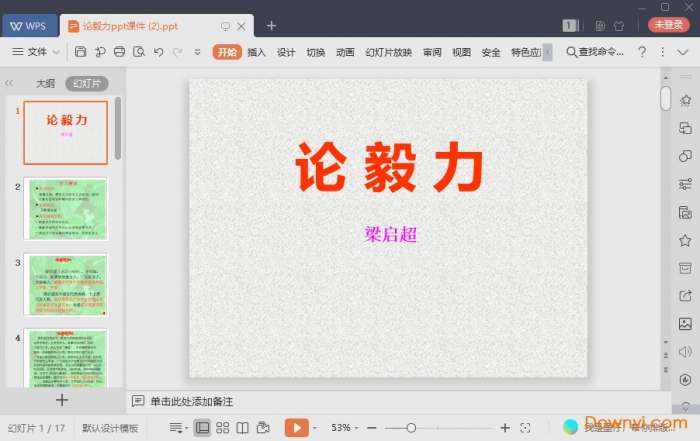Click the print icon in the toolbar
This screenshot has width=700, height=441.
pyautogui.click(x=120, y=52)
